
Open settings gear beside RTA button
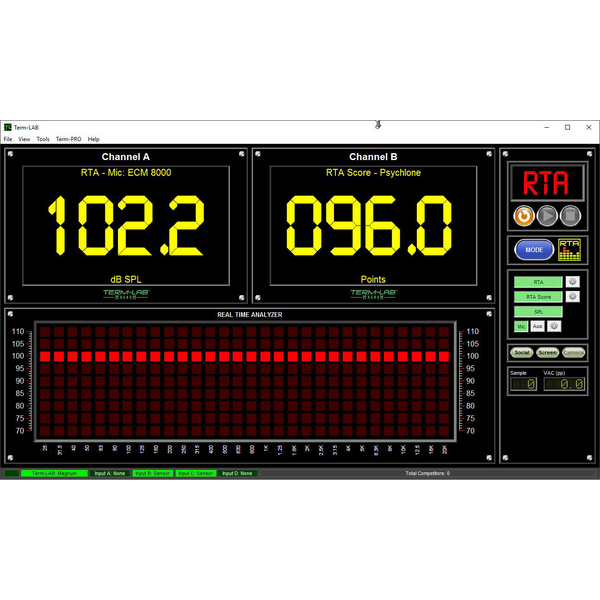[572, 282]
